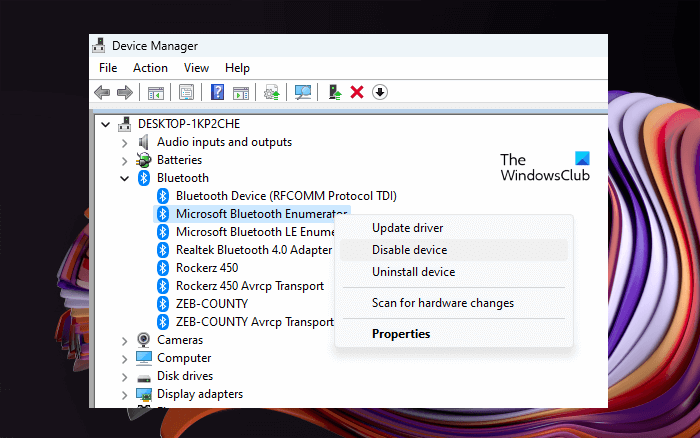Screen dimensions: 700x438
Task: Select ZEB-COUNTY Avrcp Transport
Action: click(255, 322)
